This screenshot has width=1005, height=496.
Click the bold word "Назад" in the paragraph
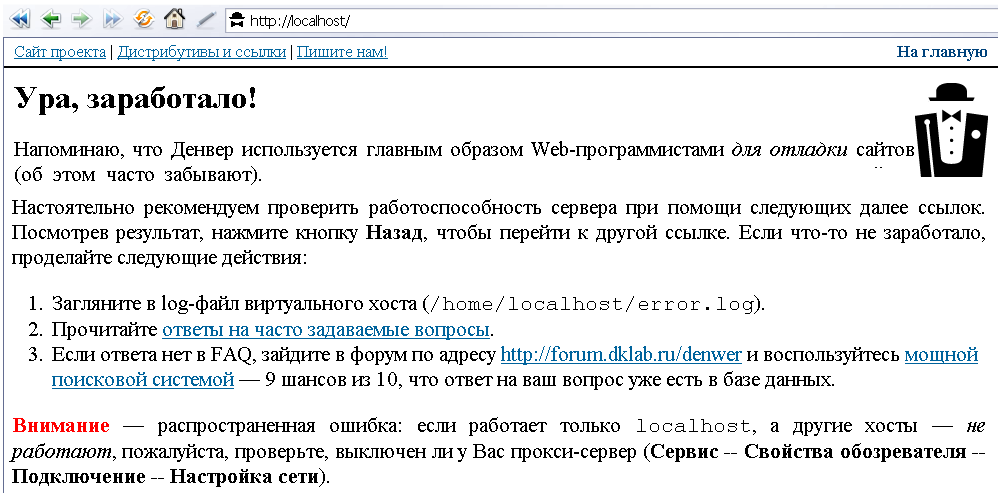(394, 233)
